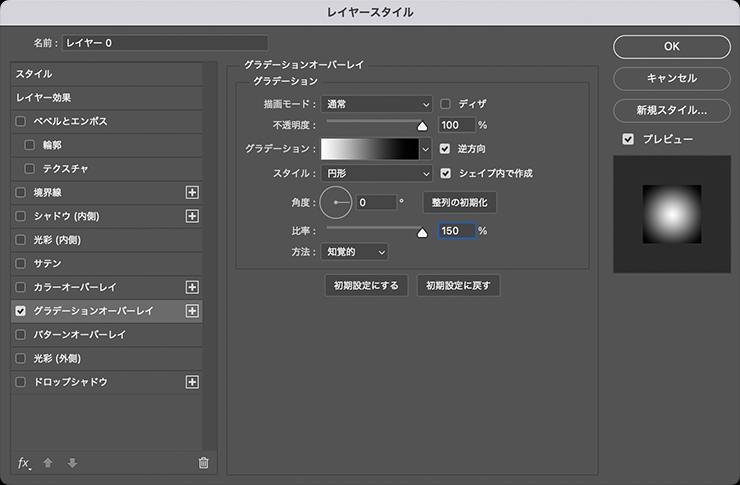This screenshot has width=740, height=485.
Task: Add another カラーオーバーレイ with plus icon
Action: tap(192, 287)
